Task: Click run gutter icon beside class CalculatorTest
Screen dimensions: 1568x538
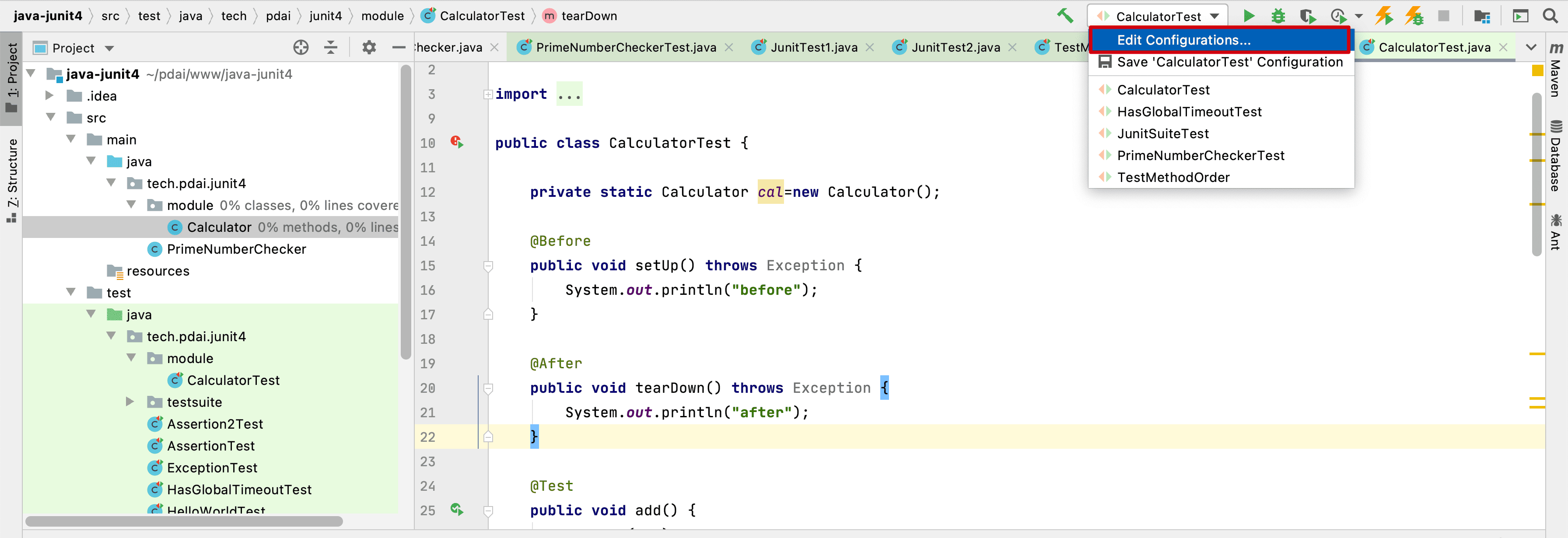Action: point(457,143)
